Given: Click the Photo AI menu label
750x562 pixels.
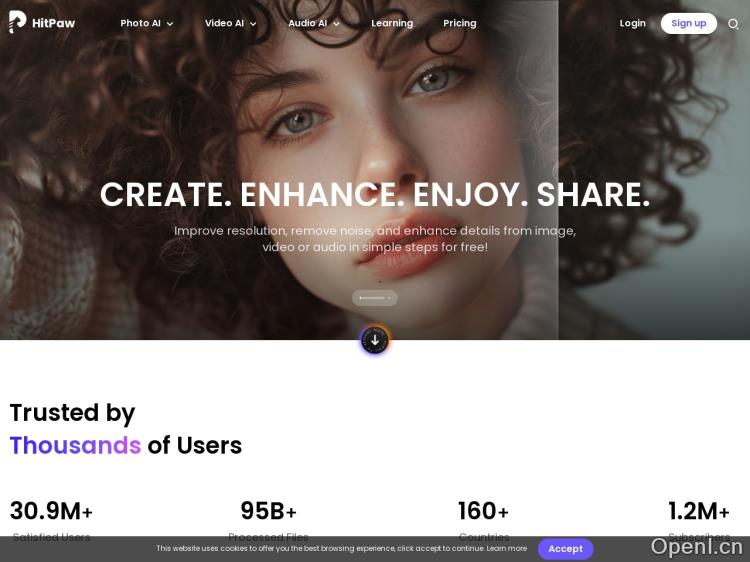Looking at the screenshot, I should (x=140, y=23).
